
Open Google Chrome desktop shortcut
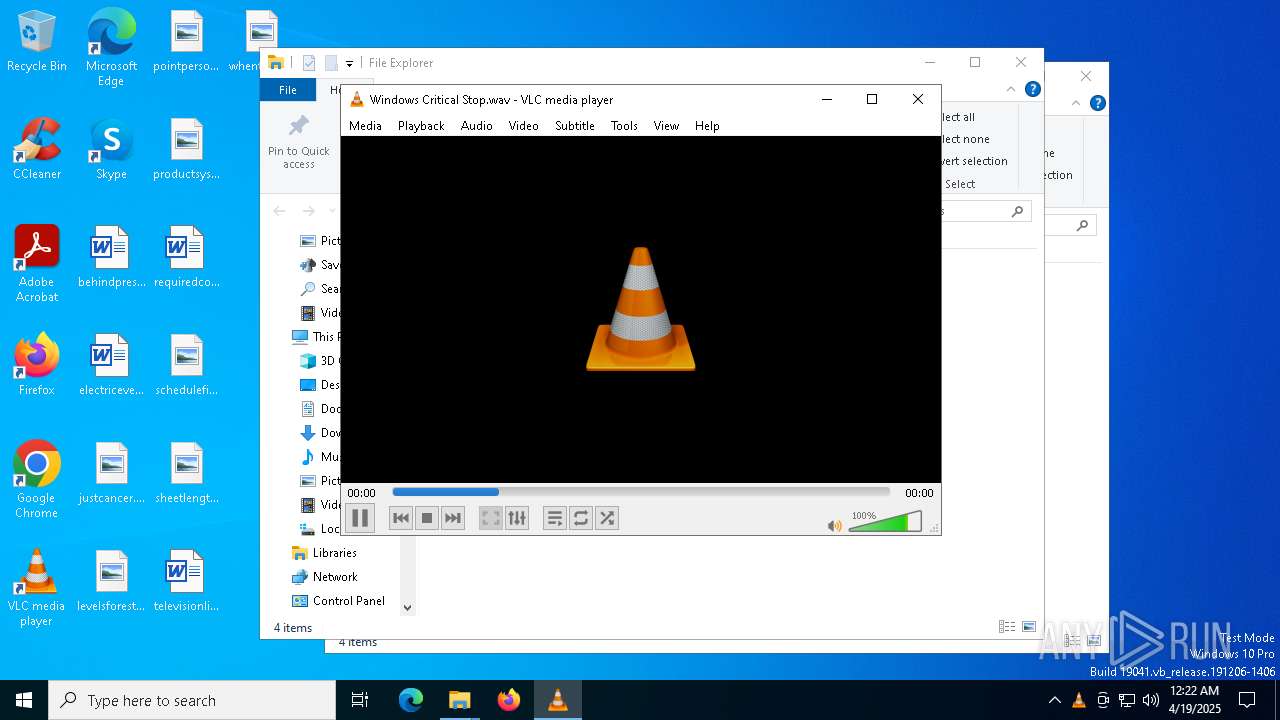[x=37, y=480]
